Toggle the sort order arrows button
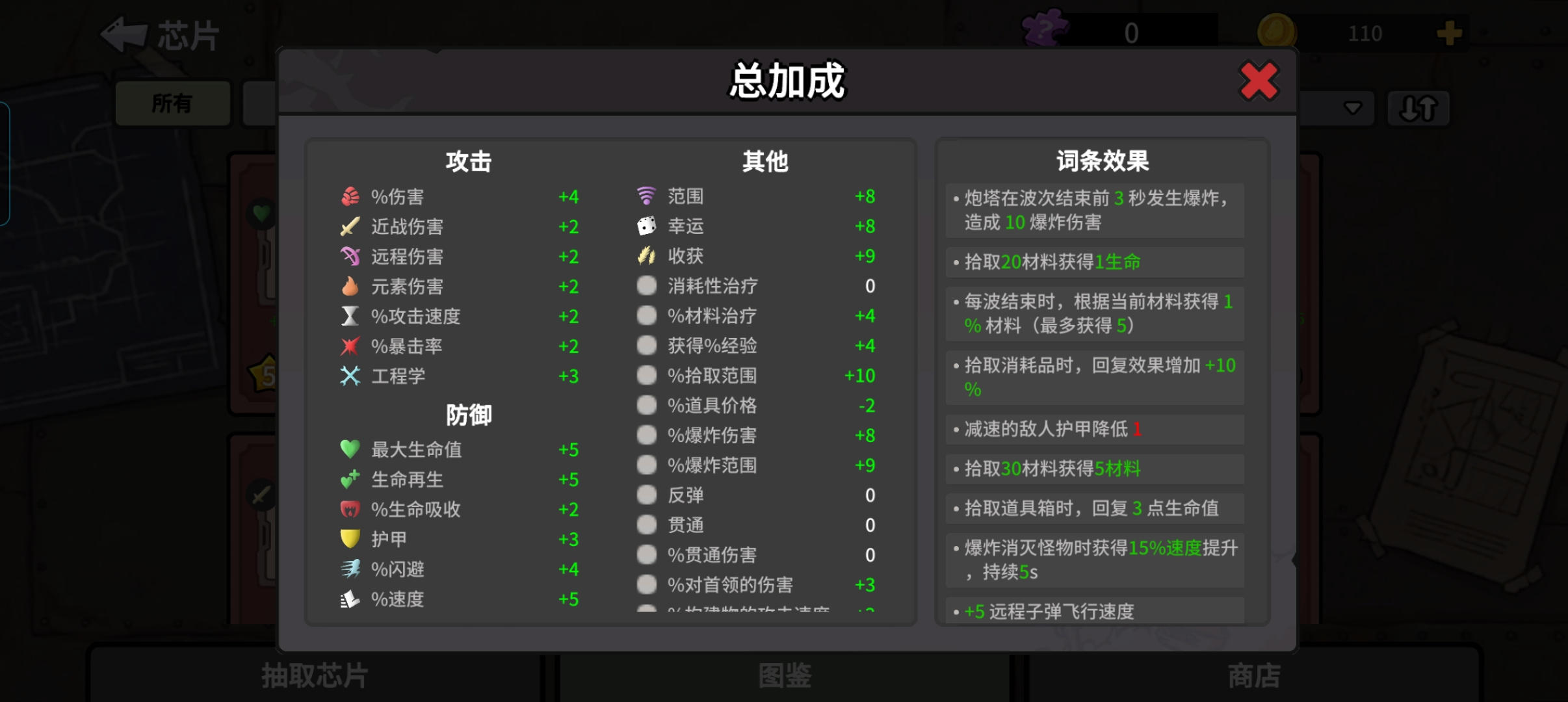Screen dimensions: 1568x702 pyautogui.click(x=1418, y=109)
